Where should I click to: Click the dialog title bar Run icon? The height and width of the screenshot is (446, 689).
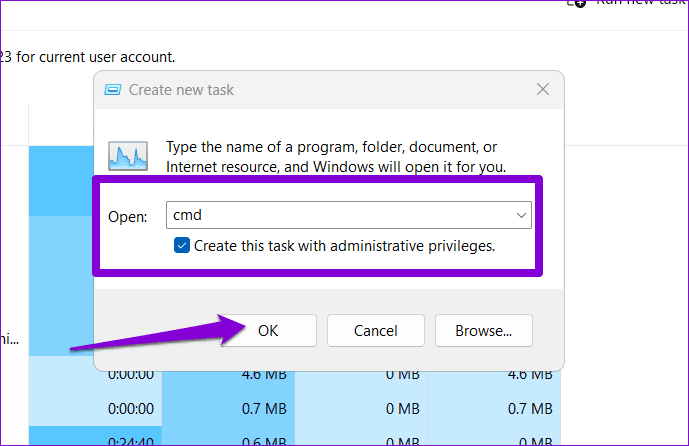click(114, 90)
